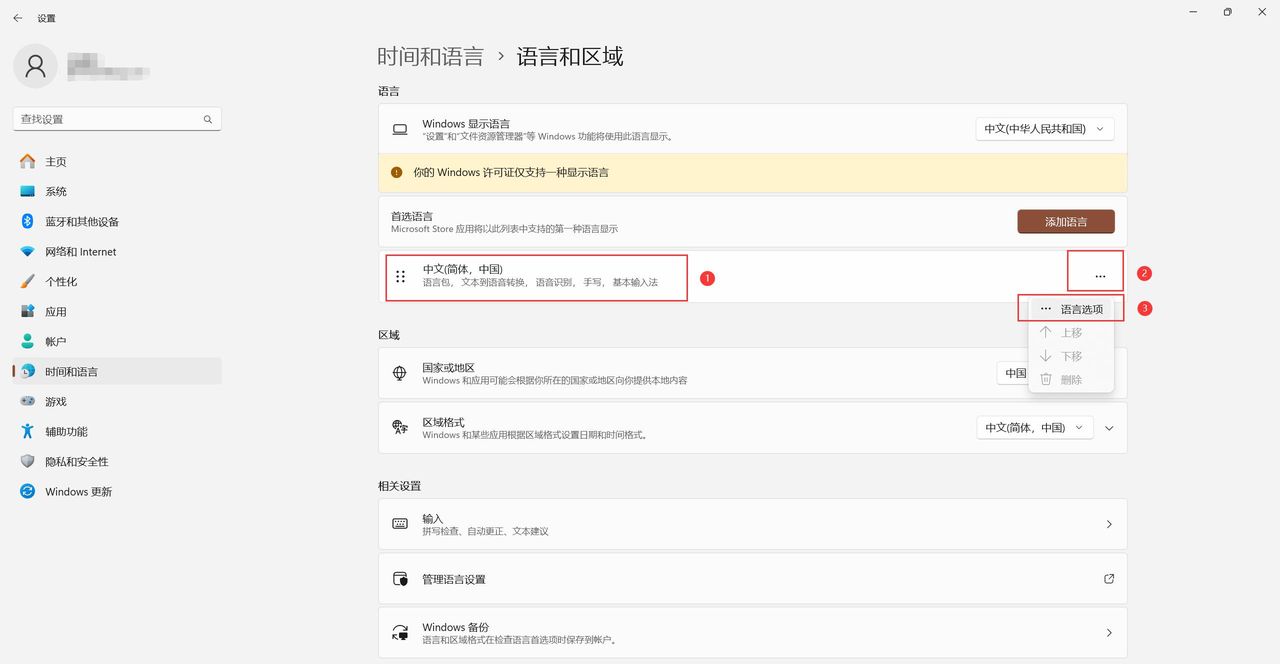Open the 帐户 settings page

pyautogui.click(x=55, y=341)
